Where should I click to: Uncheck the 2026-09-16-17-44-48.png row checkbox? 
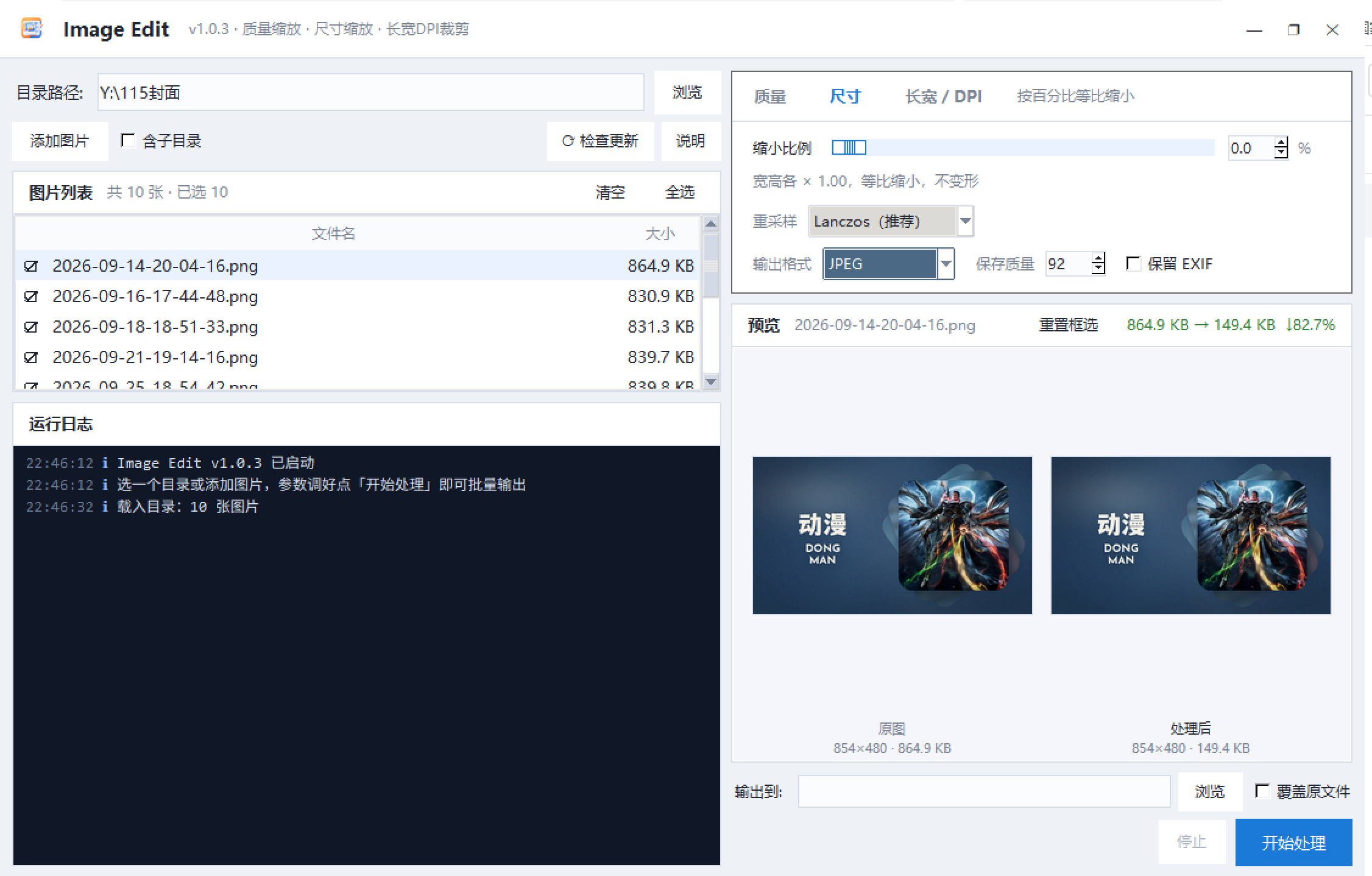point(31,297)
